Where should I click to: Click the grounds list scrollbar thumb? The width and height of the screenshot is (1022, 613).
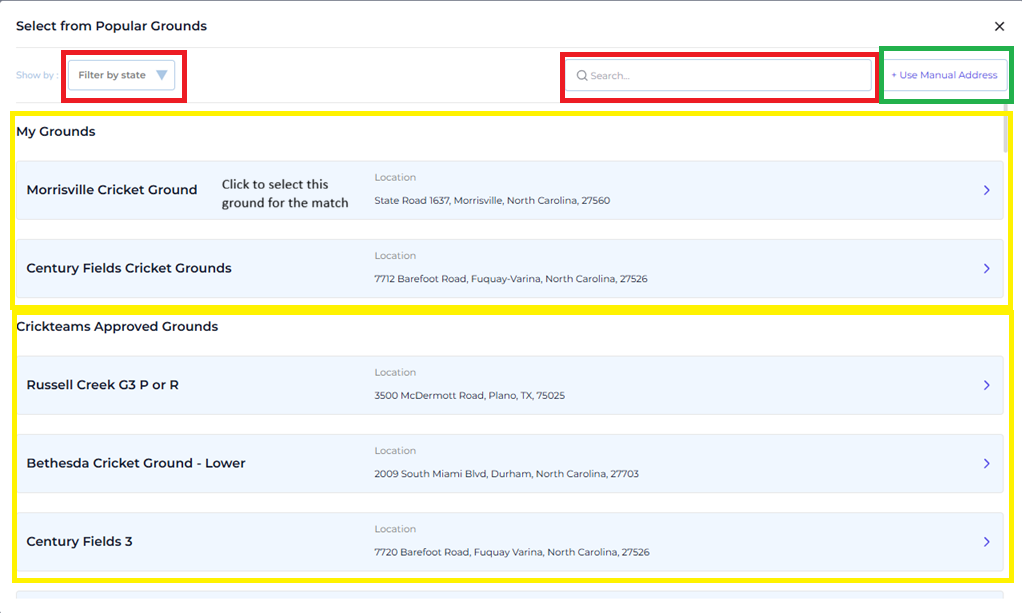[x=1005, y=128]
